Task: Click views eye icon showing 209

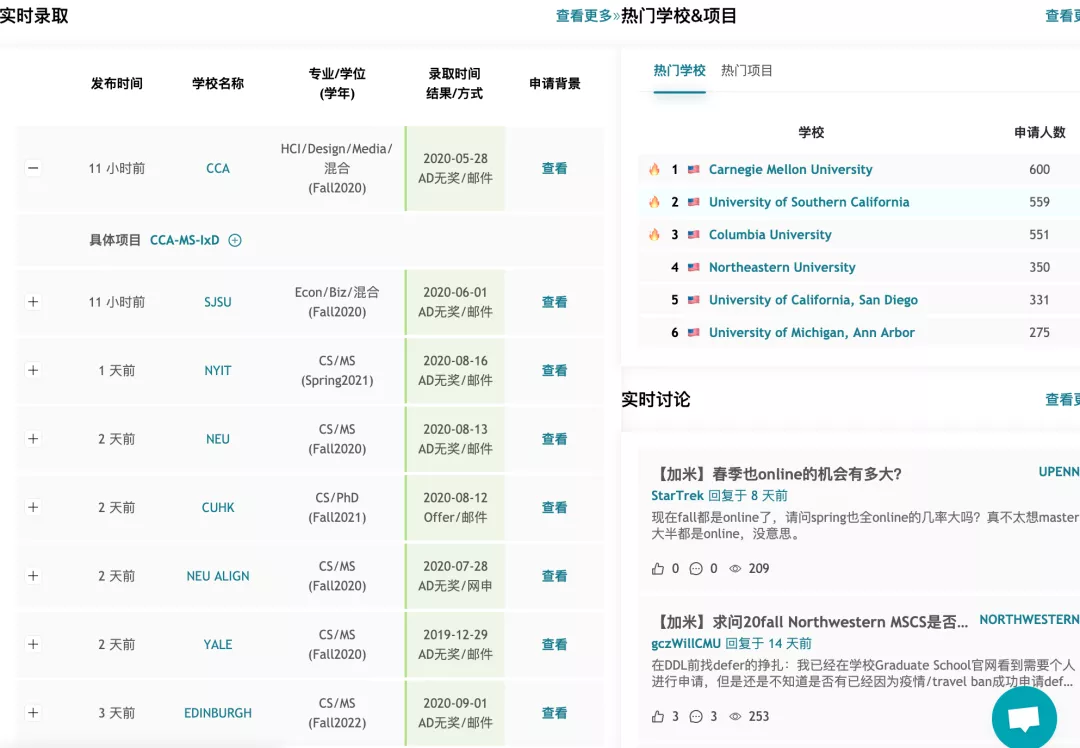Action: coord(735,569)
